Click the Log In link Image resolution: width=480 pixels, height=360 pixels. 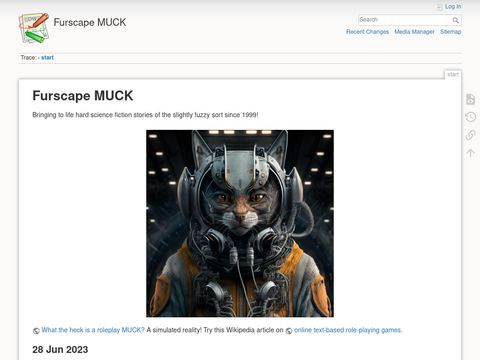(x=453, y=6)
